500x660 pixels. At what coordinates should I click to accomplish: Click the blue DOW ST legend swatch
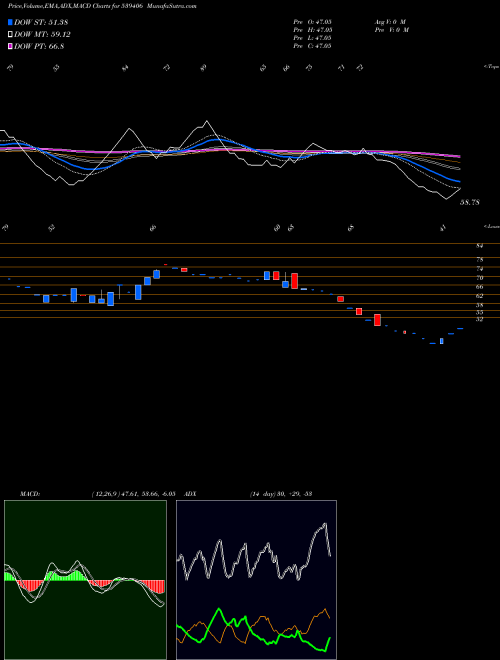(x=11, y=22)
